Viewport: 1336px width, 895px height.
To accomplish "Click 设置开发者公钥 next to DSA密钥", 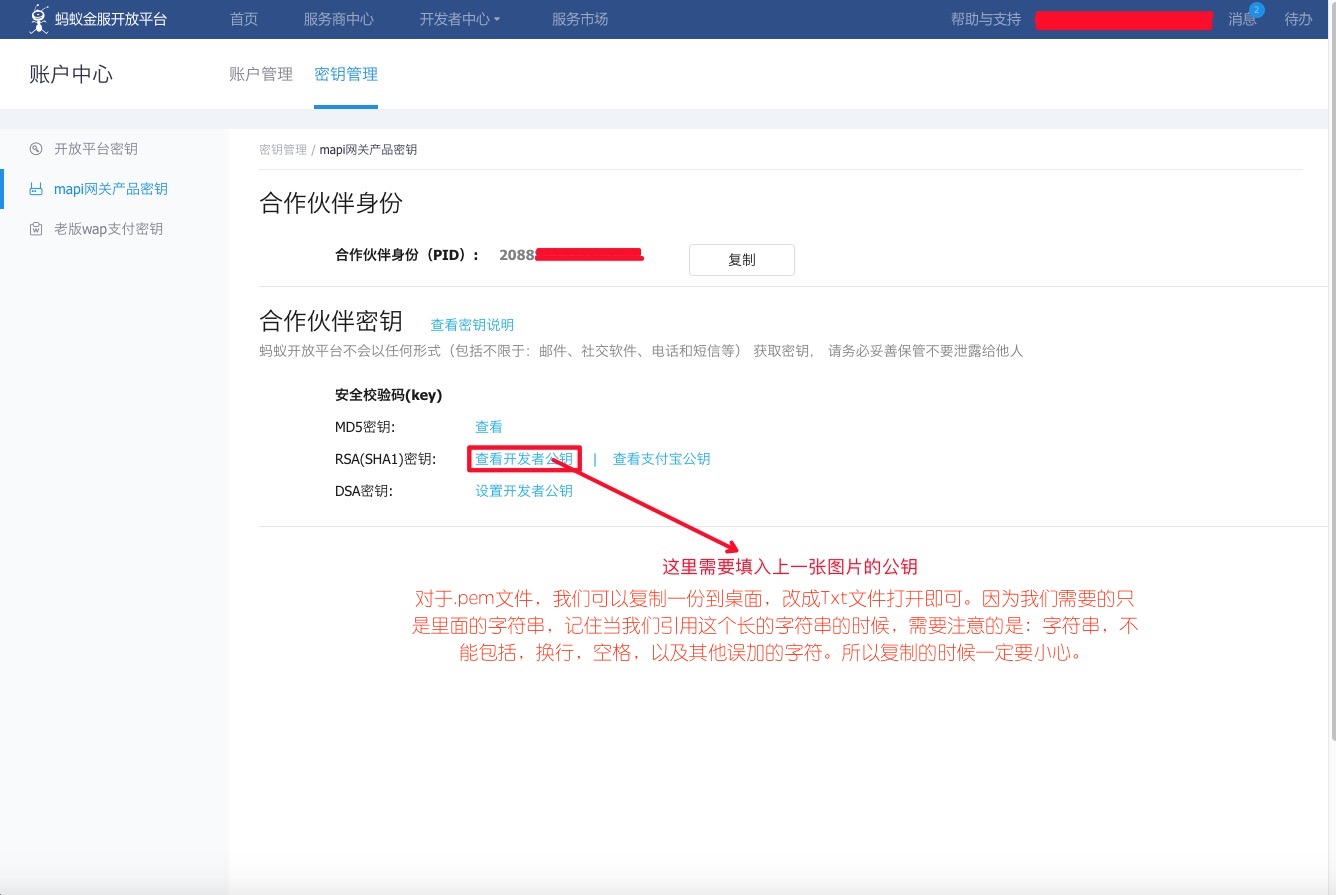I will click(x=524, y=491).
